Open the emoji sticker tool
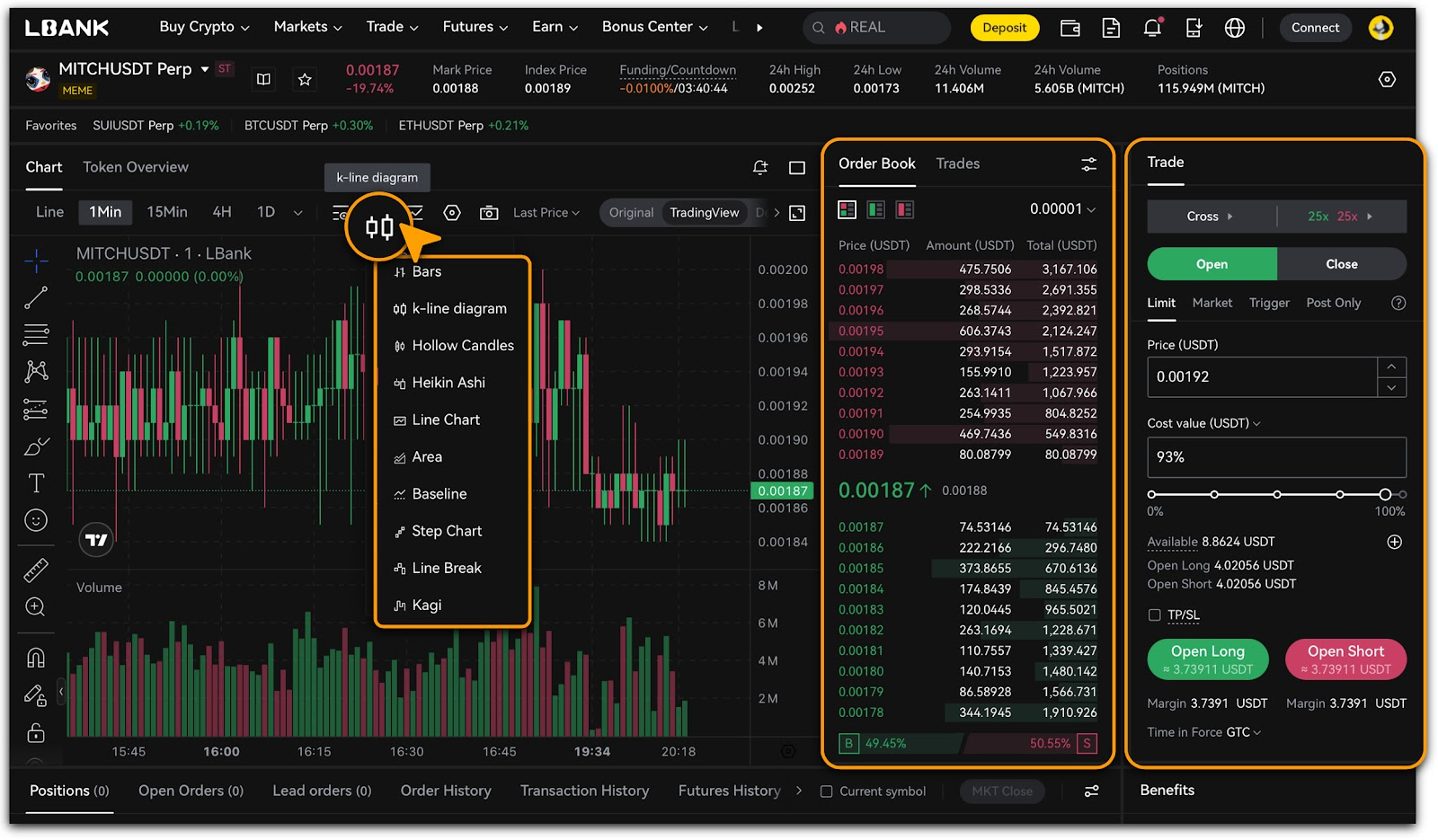 [36, 520]
